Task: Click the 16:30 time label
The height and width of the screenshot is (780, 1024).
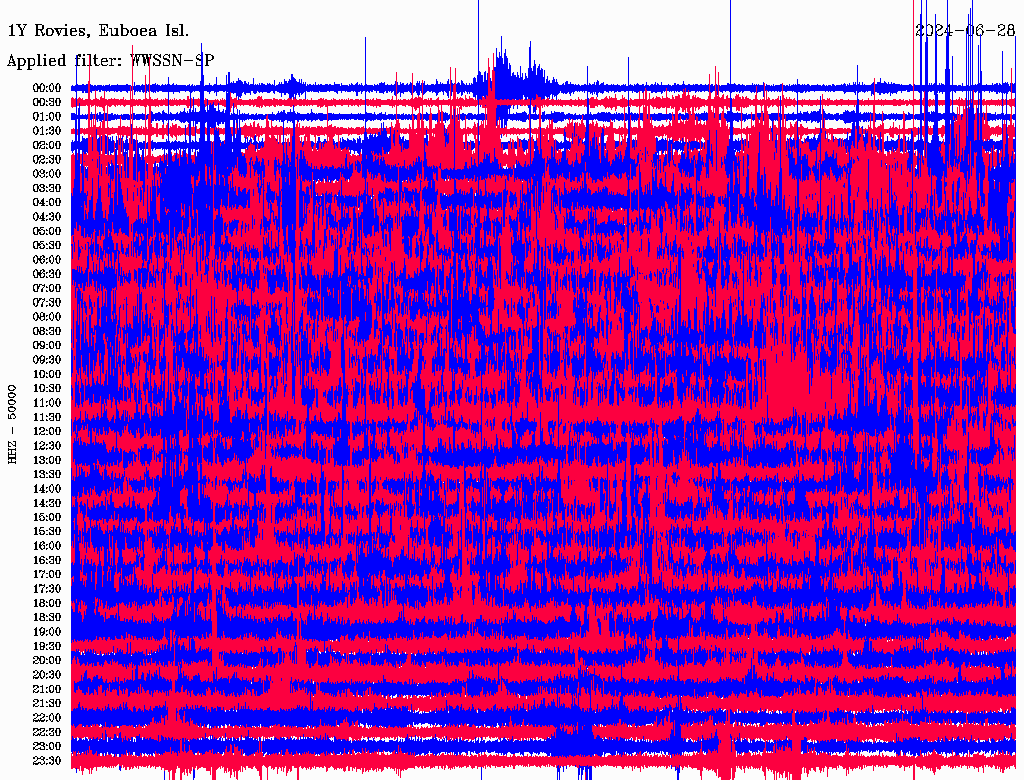Action: pyautogui.click(x=47, y=560)
